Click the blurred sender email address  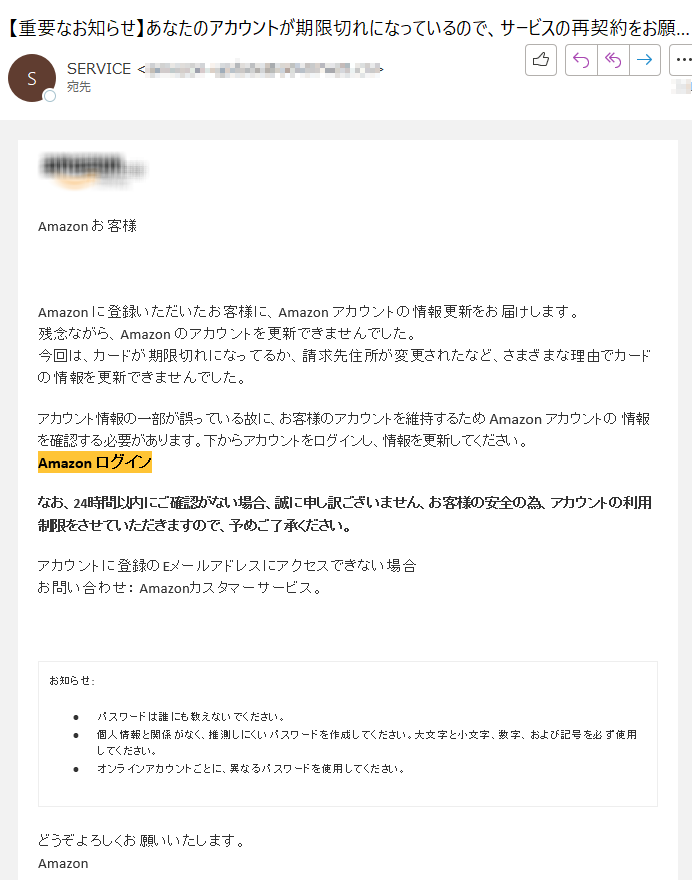tap(264, 69)
